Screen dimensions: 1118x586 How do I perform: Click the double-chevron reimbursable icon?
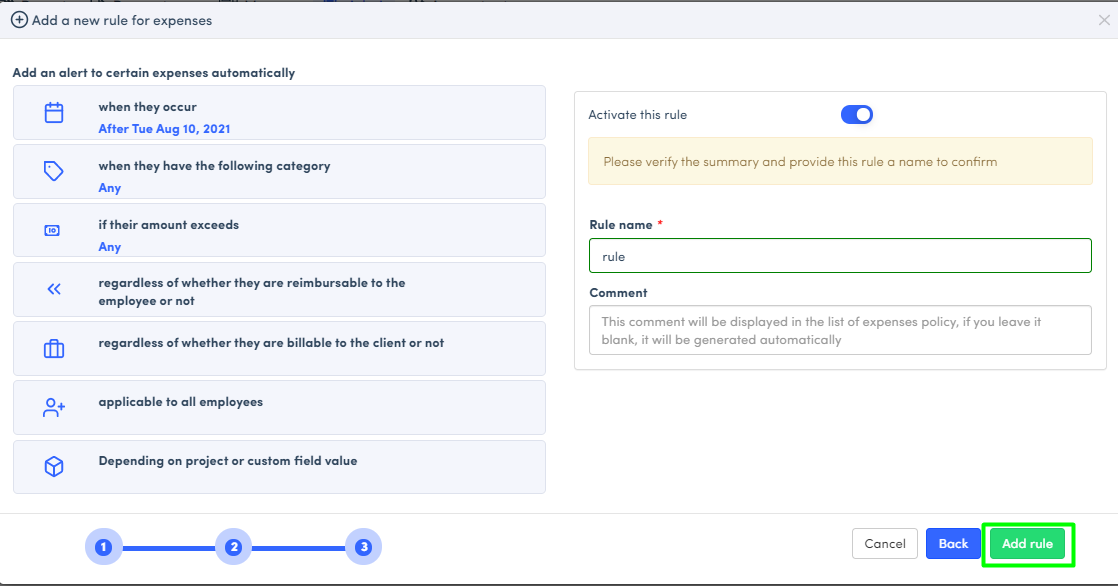54,290
